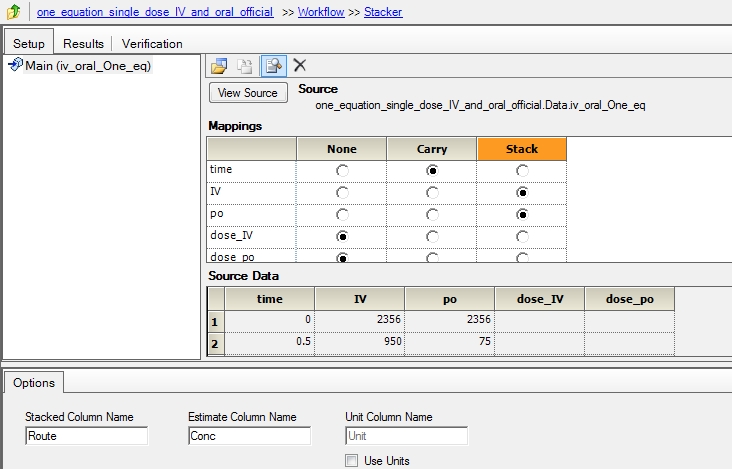Set IV mapping to None

pyautogui.click(x=342, y=193)
